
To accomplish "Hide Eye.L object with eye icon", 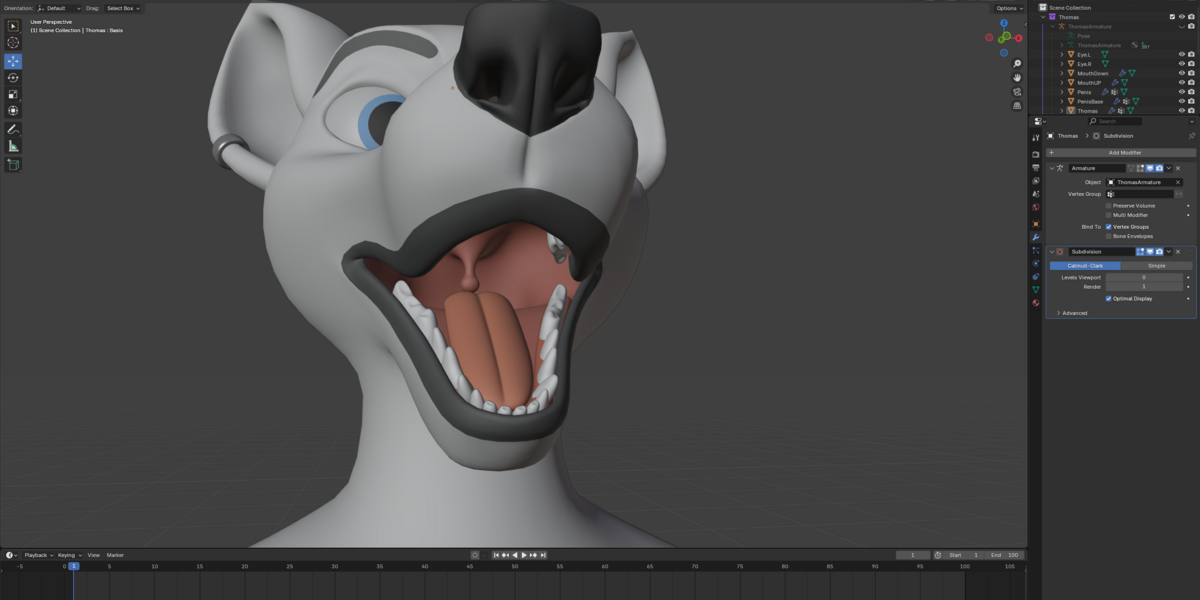I will 1181,54.
